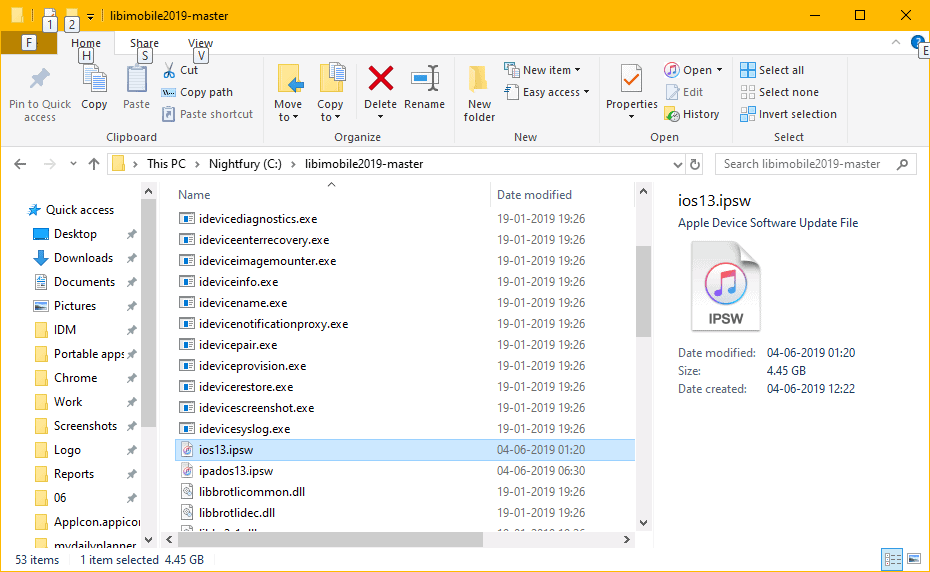Click the Cut scissors command
930x572 pixels.
click(x=180, y=70)
